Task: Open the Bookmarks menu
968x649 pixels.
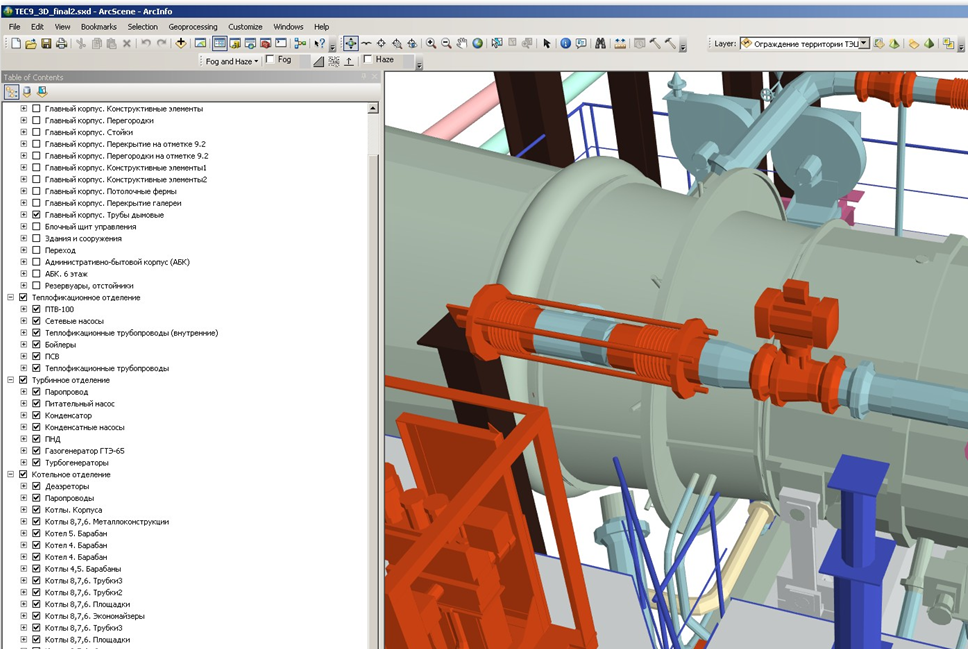Action: coord(98,27)
